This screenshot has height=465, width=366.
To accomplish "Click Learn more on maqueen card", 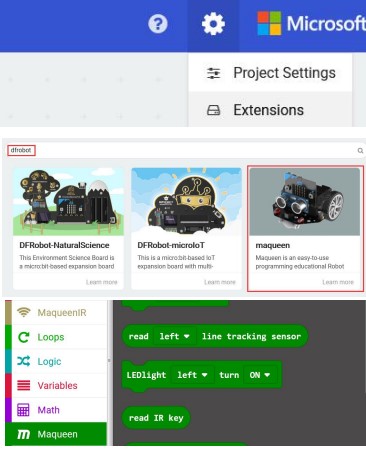I will 338,282.
